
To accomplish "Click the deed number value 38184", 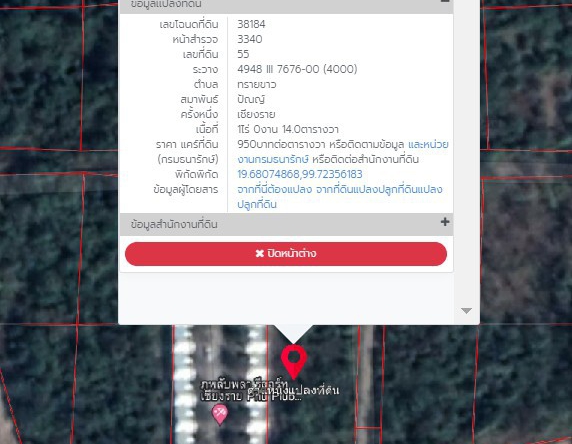I will click(251, 24).
